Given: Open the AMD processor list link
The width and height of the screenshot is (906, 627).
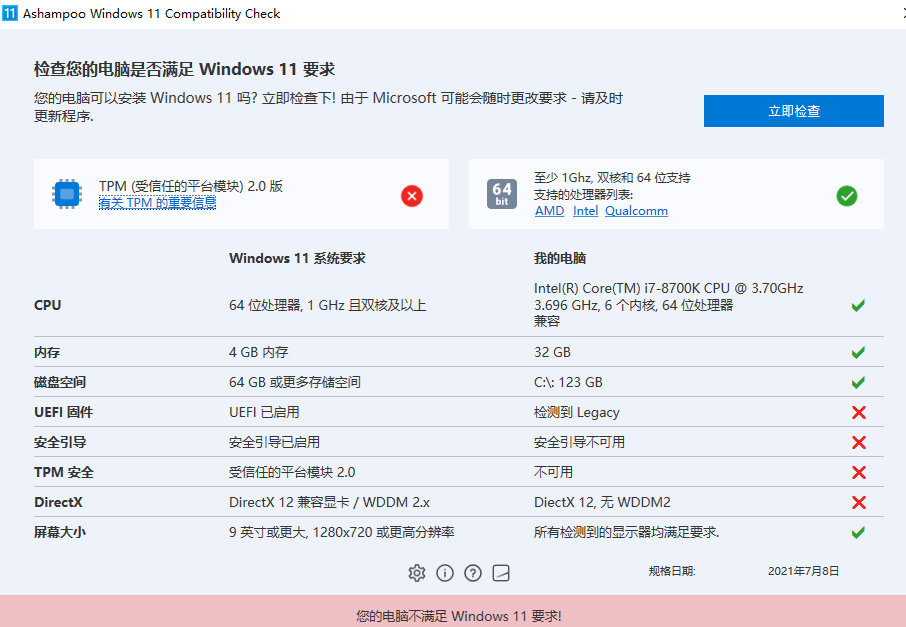Looking at the screenshot, I should tap(549, 210).
